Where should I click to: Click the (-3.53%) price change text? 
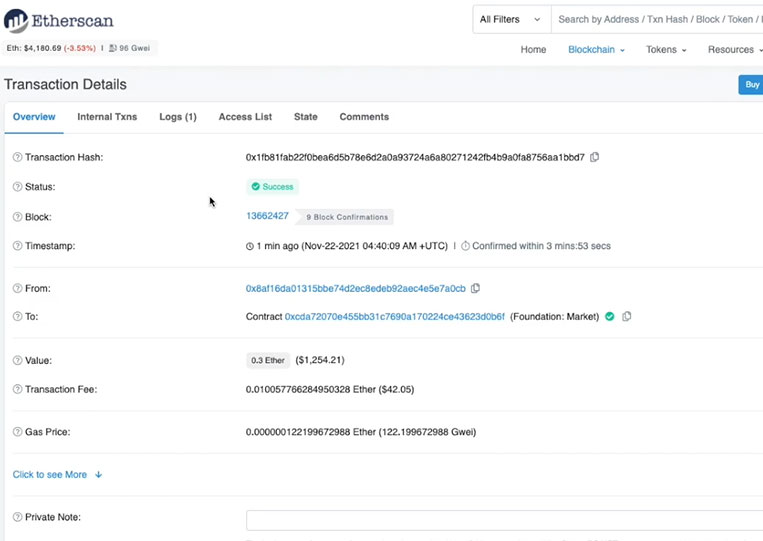click(x=80, y=48)
